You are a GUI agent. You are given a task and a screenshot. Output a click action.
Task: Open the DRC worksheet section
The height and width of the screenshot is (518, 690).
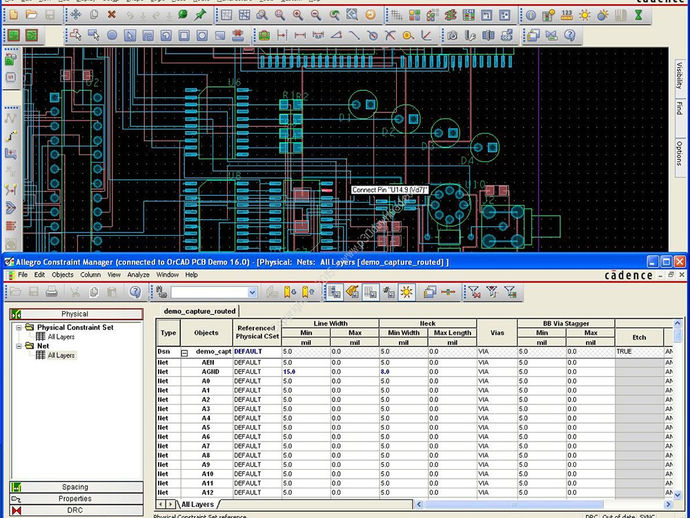click(76, 510)
